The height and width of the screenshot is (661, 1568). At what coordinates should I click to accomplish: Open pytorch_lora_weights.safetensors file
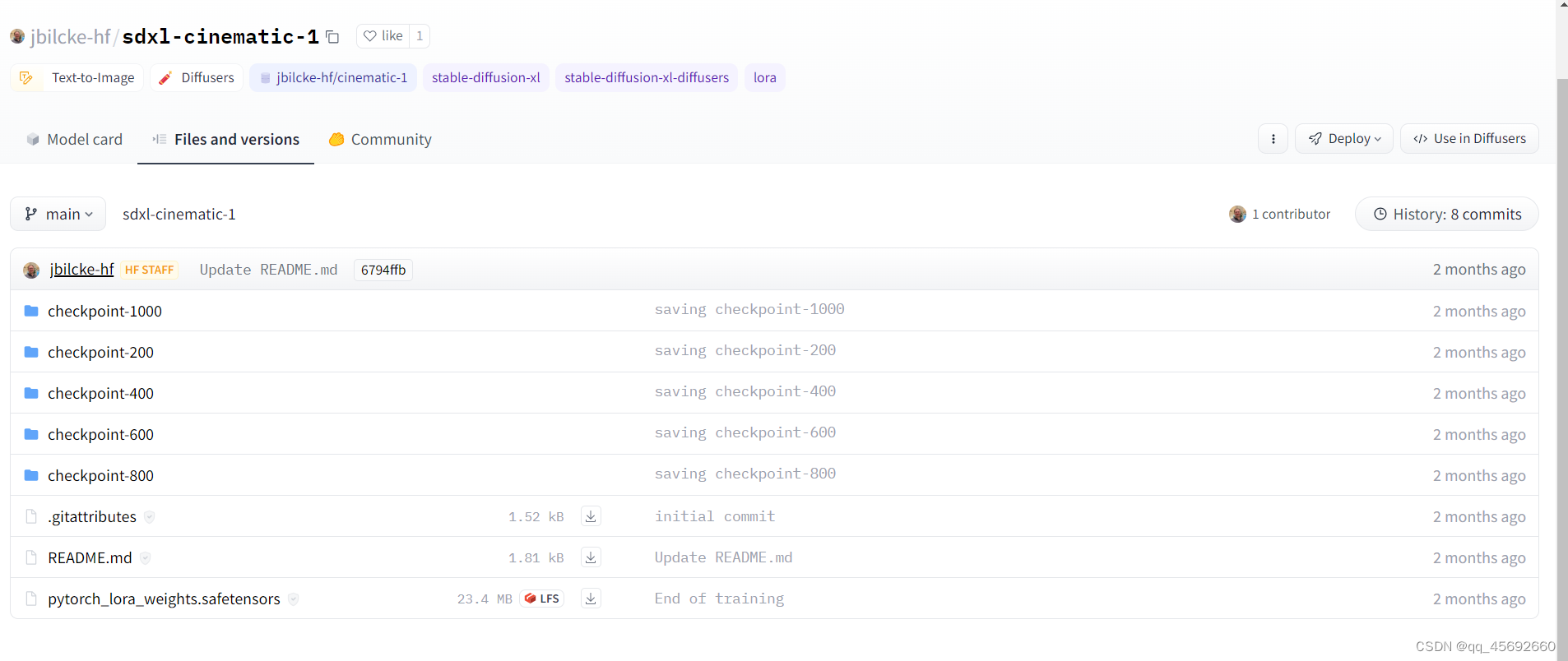pos(164,599)
